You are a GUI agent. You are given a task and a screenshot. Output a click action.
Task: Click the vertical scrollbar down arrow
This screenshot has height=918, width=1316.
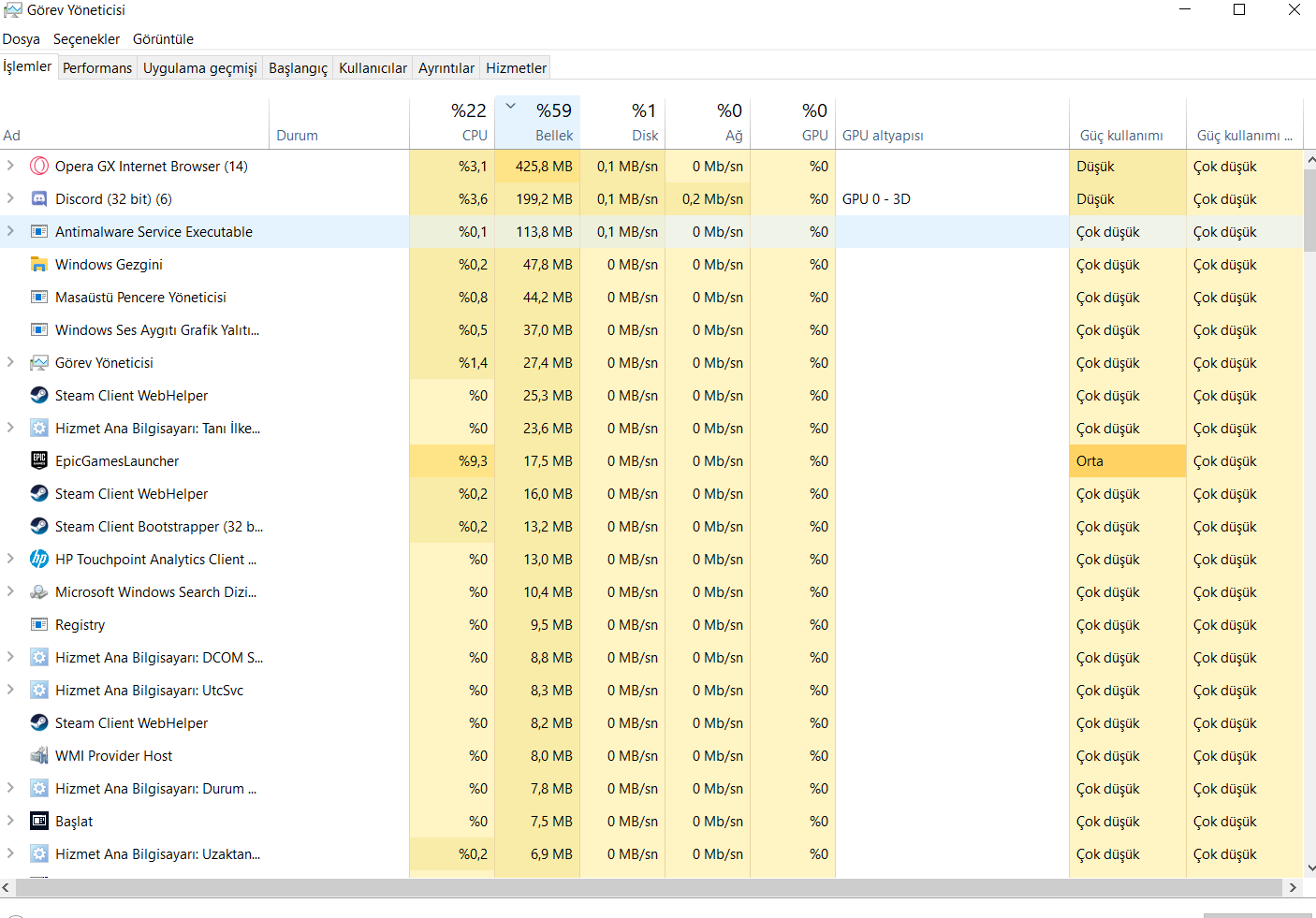tap(1309, 868)
